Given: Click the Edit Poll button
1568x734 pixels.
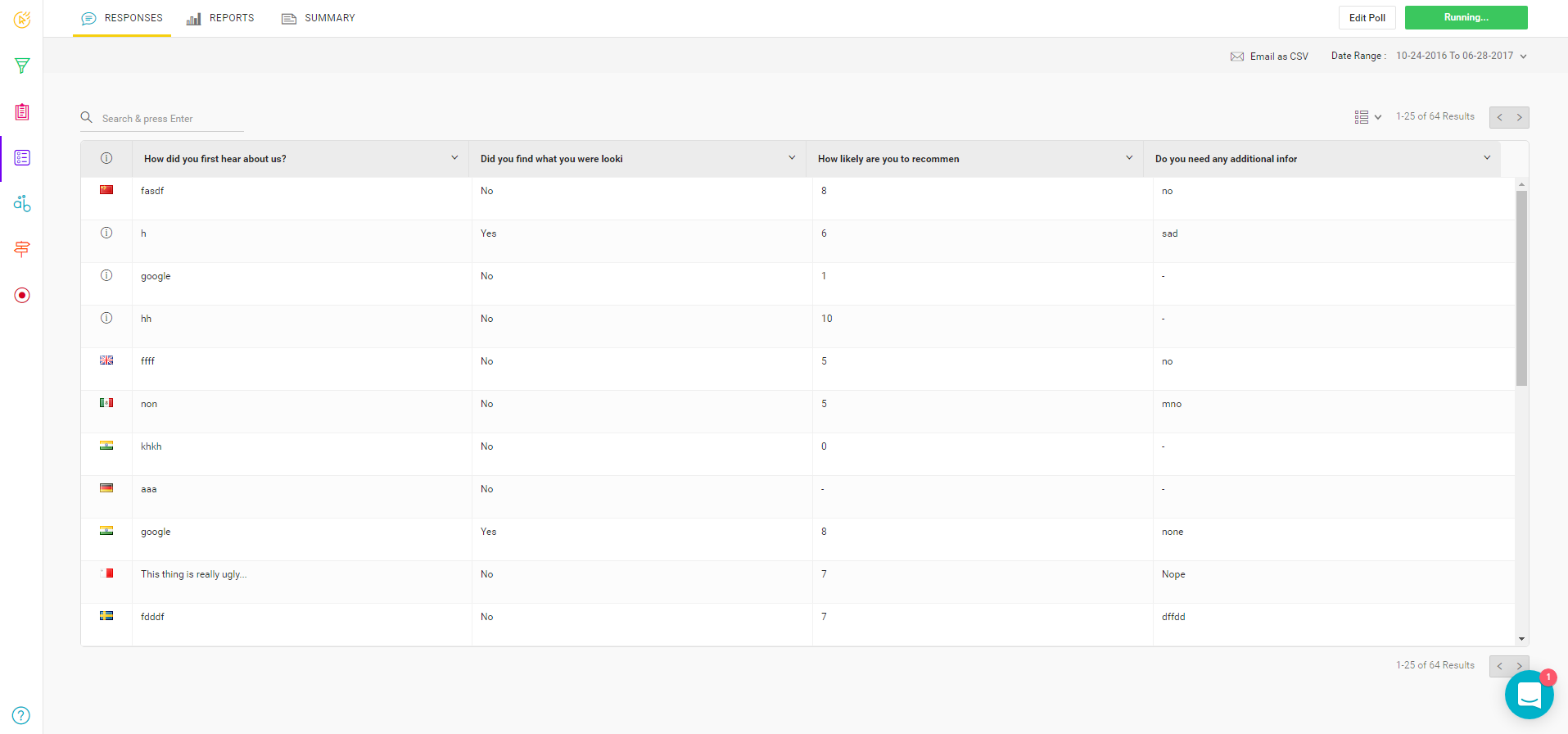Looking at the screenshot, I should point(1367,18).
